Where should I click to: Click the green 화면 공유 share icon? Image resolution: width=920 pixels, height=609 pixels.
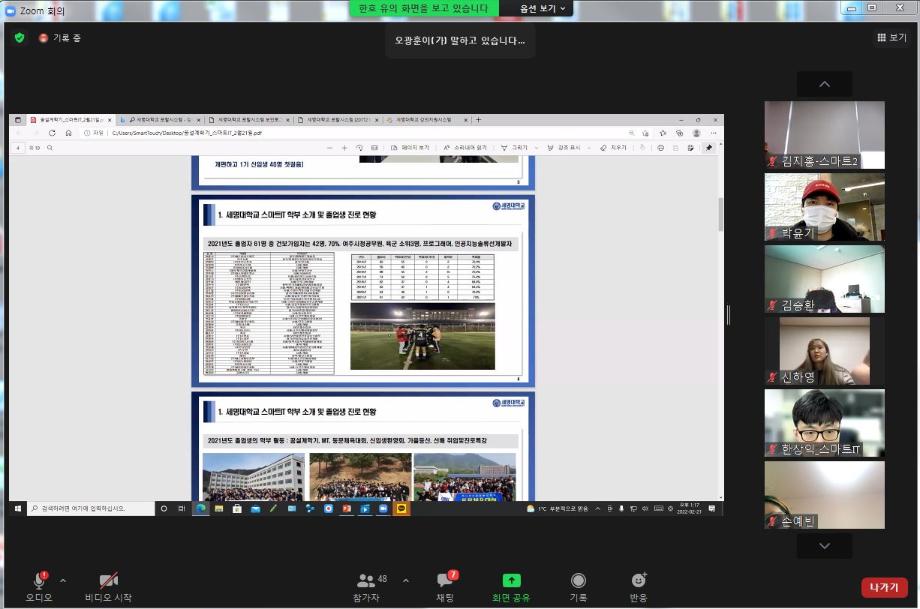click(x=511, y=580)
